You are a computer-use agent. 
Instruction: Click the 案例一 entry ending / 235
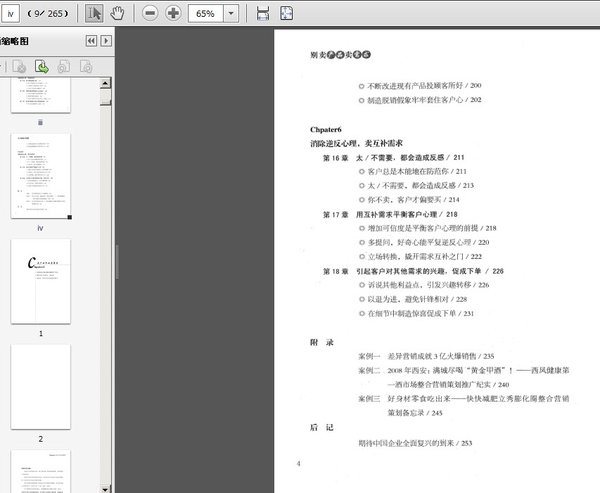click(x=426, y=356)
